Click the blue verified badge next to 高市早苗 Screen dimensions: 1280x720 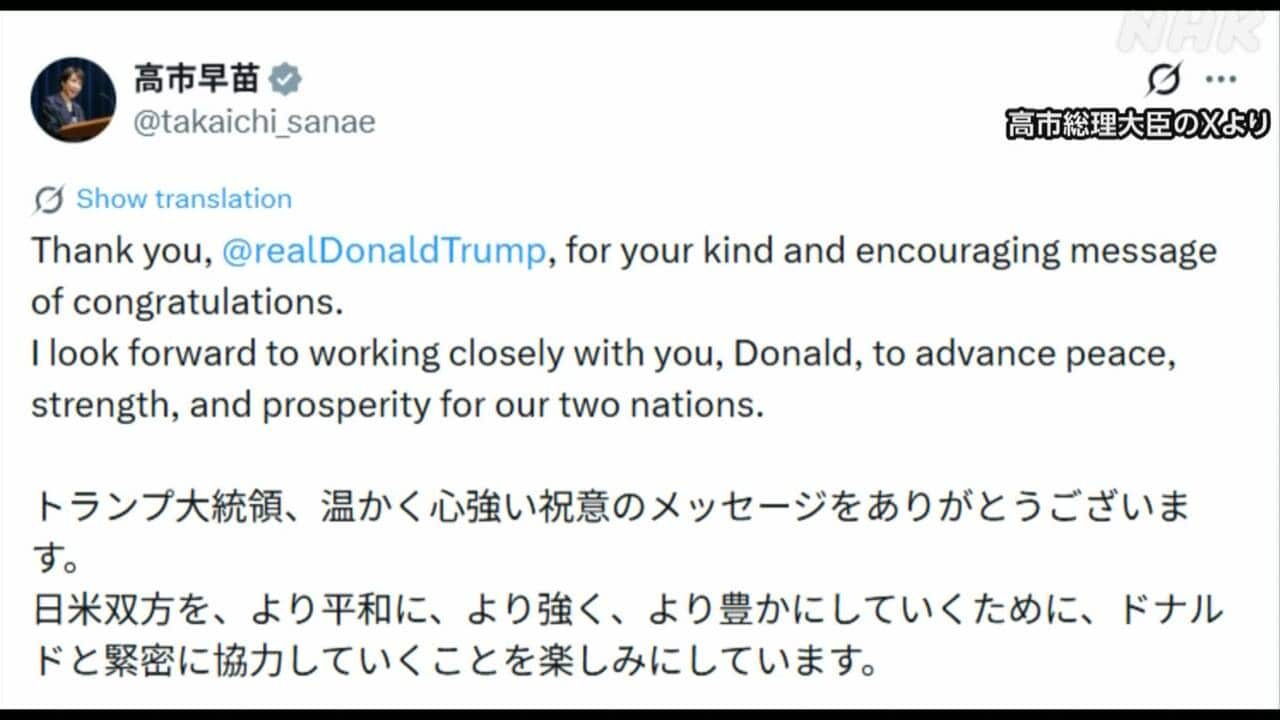point(286,79)
